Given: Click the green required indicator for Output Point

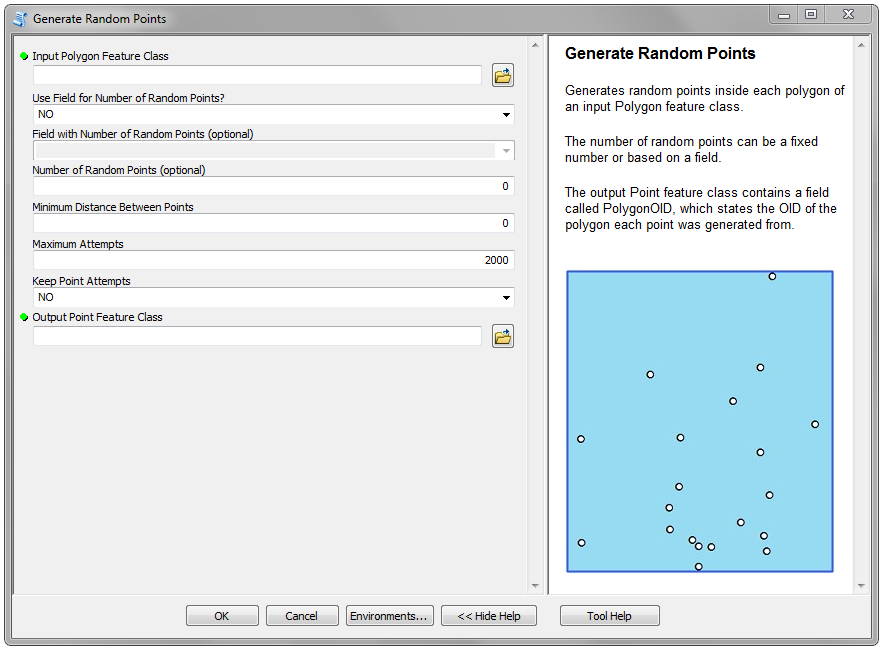Looking at the screenshot, I should [x=24, y=317].
